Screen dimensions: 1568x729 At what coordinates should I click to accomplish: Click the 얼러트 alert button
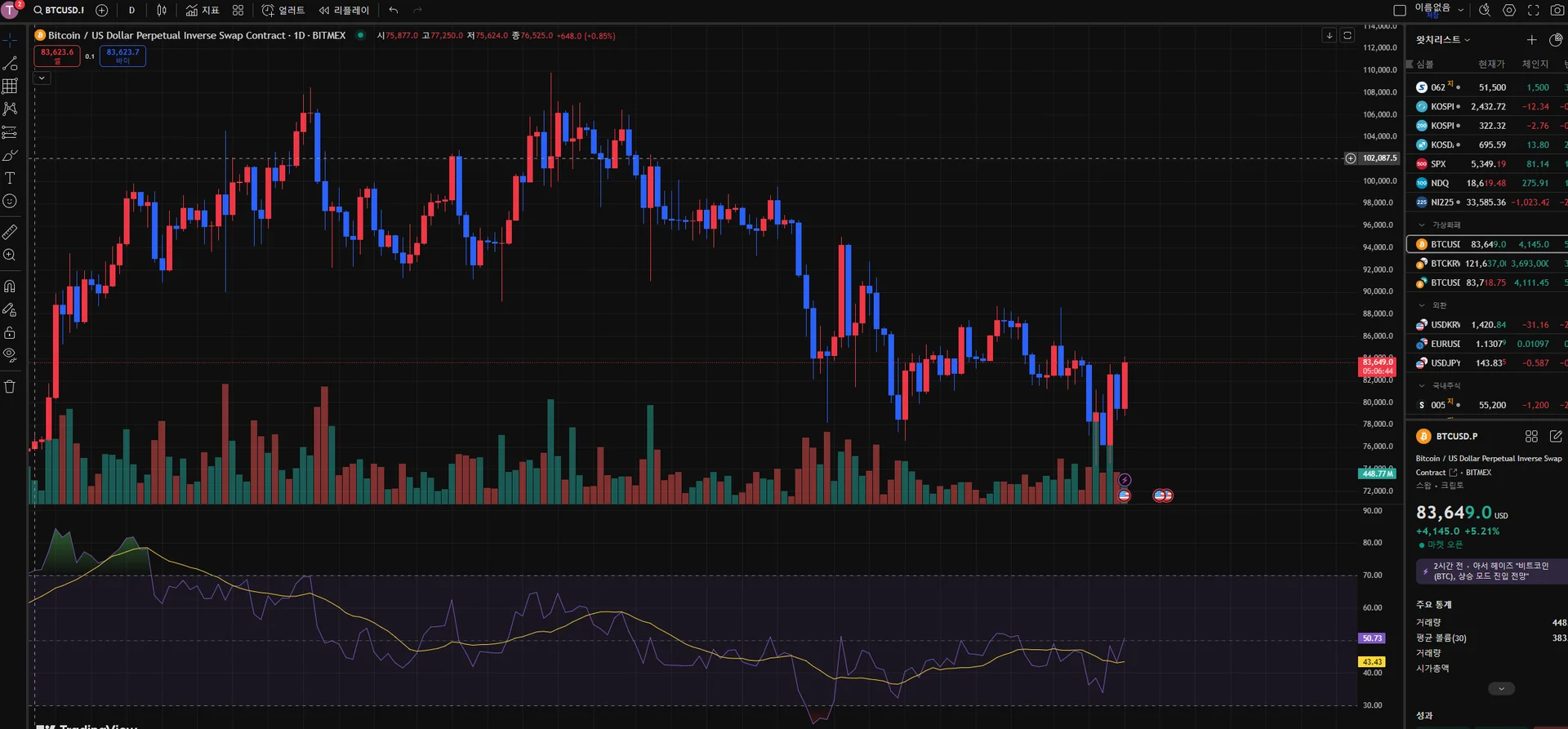coord(283,10)
